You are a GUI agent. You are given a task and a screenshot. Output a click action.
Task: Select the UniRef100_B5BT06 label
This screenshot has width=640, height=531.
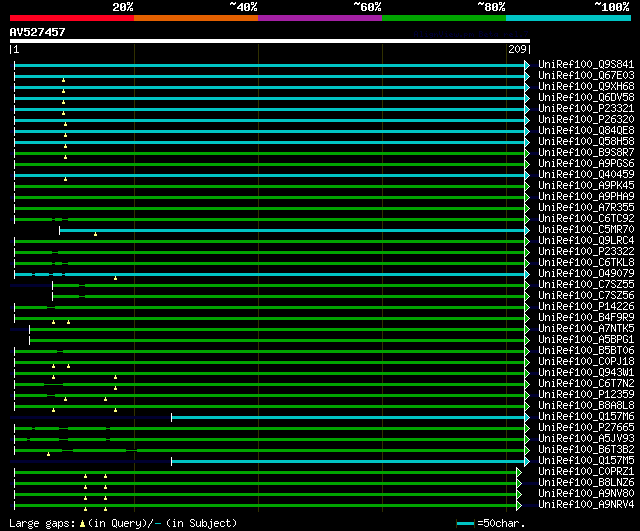pyautogui.click(x=586, y=351)
